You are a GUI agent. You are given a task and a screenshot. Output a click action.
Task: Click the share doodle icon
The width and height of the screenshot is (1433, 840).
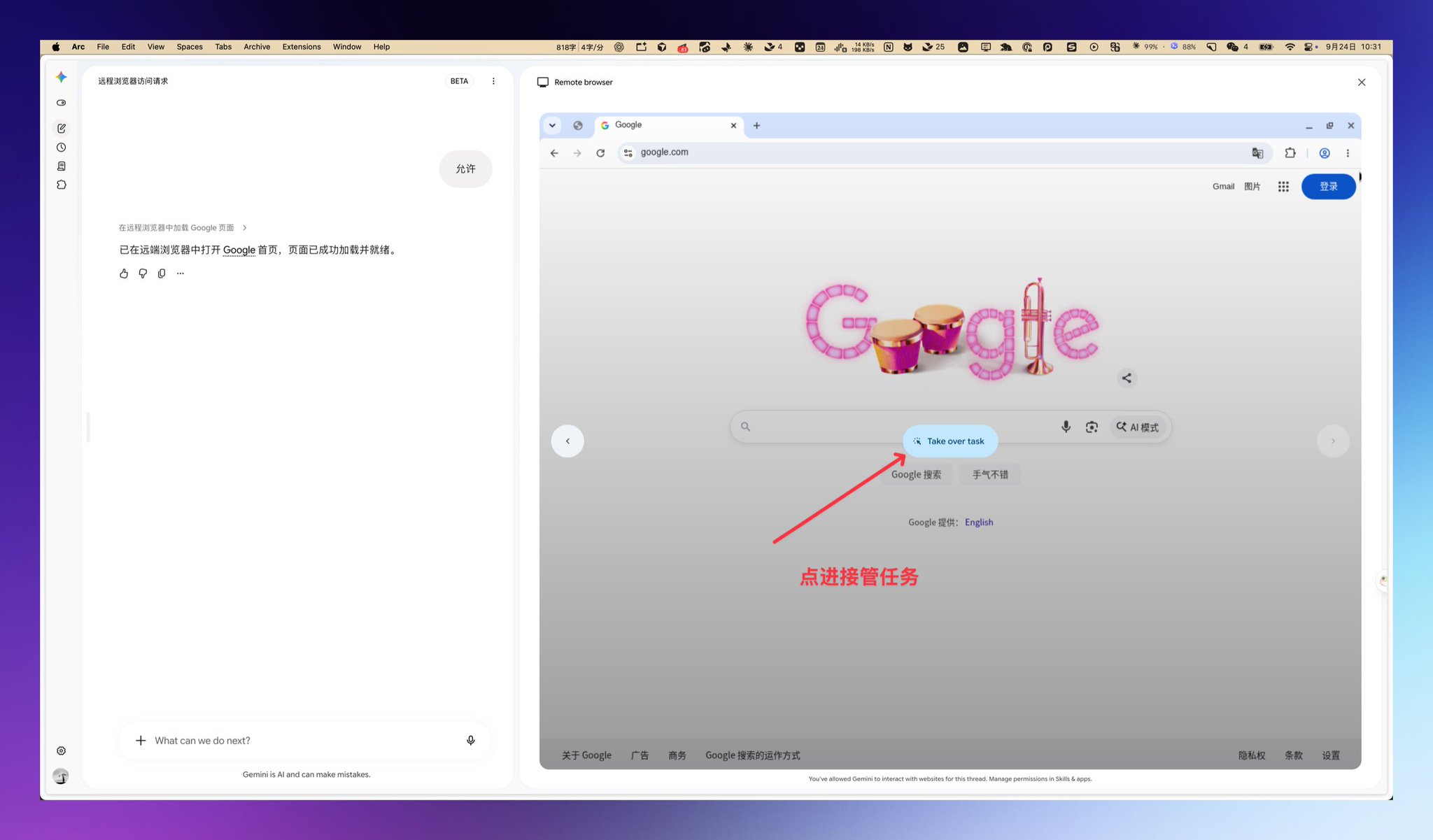[1127, 378]
